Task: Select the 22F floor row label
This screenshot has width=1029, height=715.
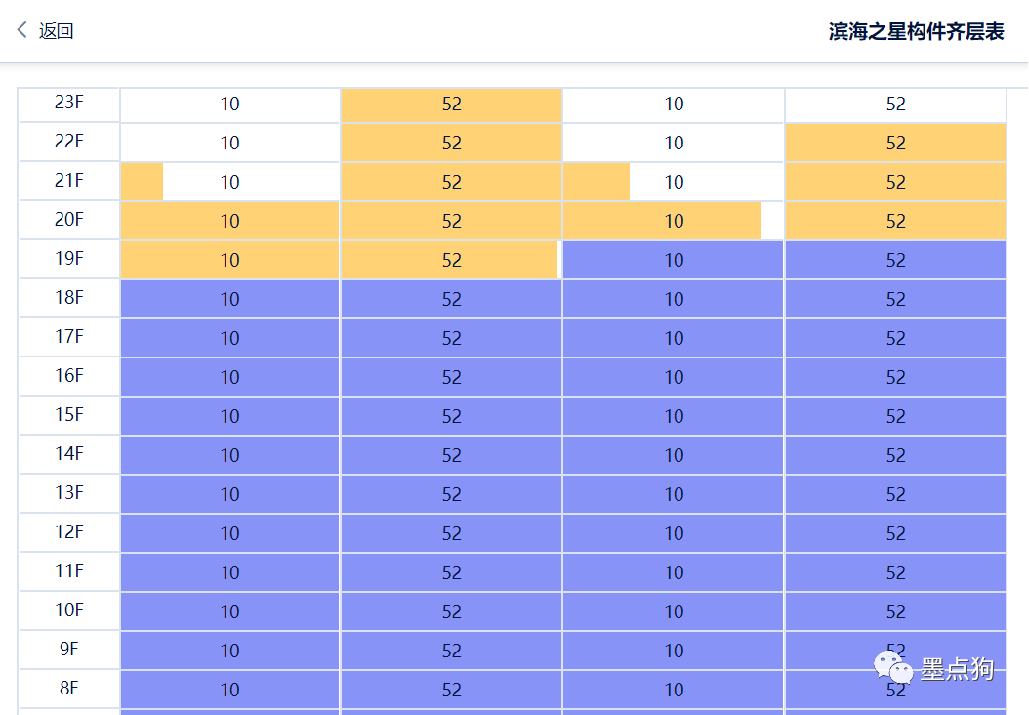Action: point(69,142)
